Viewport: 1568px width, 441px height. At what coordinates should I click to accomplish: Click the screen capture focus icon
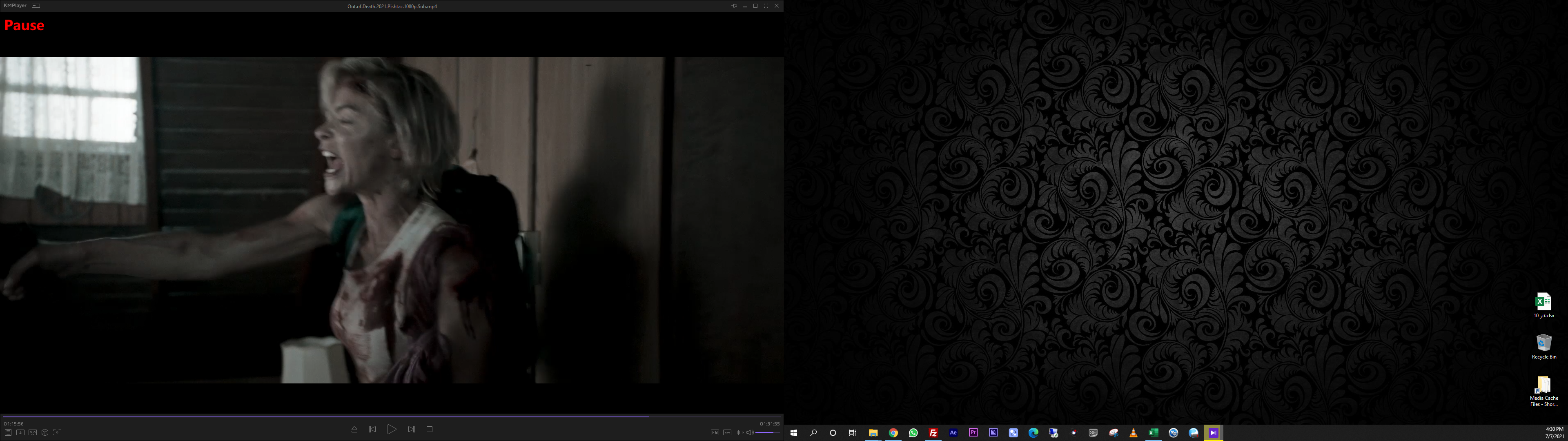(x=57, y=432)
